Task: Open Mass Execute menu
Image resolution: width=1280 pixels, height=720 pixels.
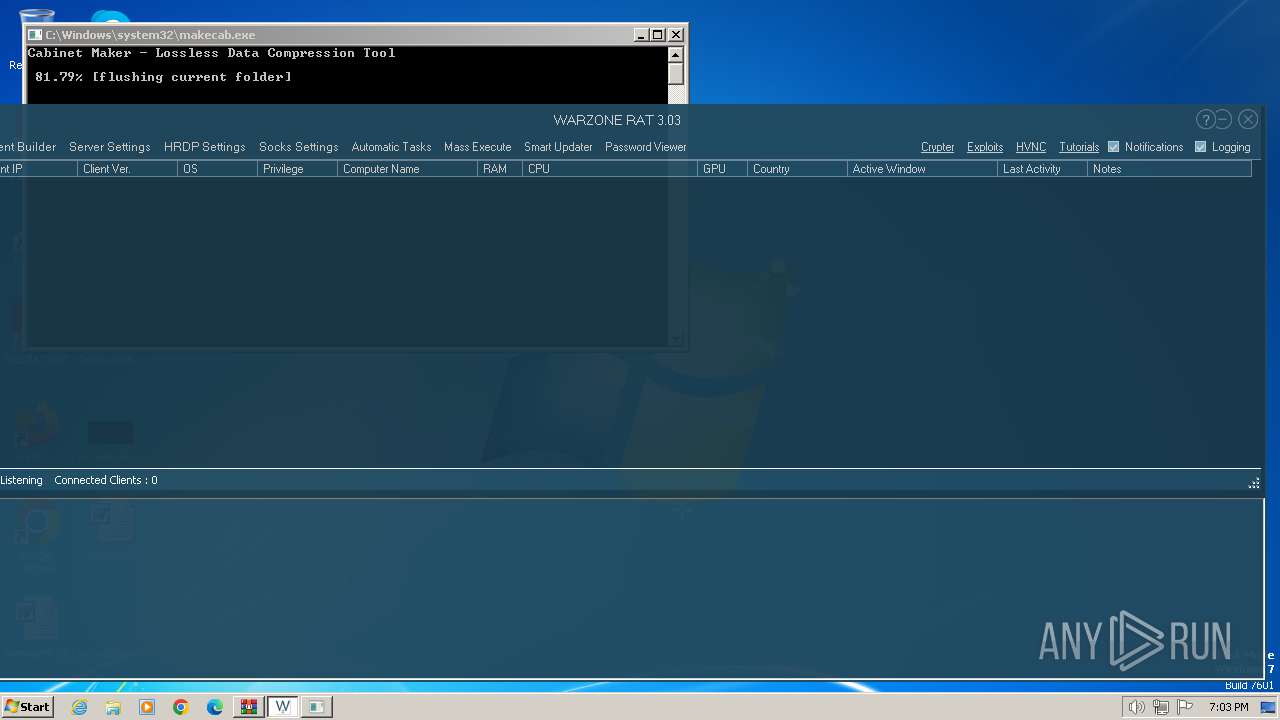Action: (477, 147)
